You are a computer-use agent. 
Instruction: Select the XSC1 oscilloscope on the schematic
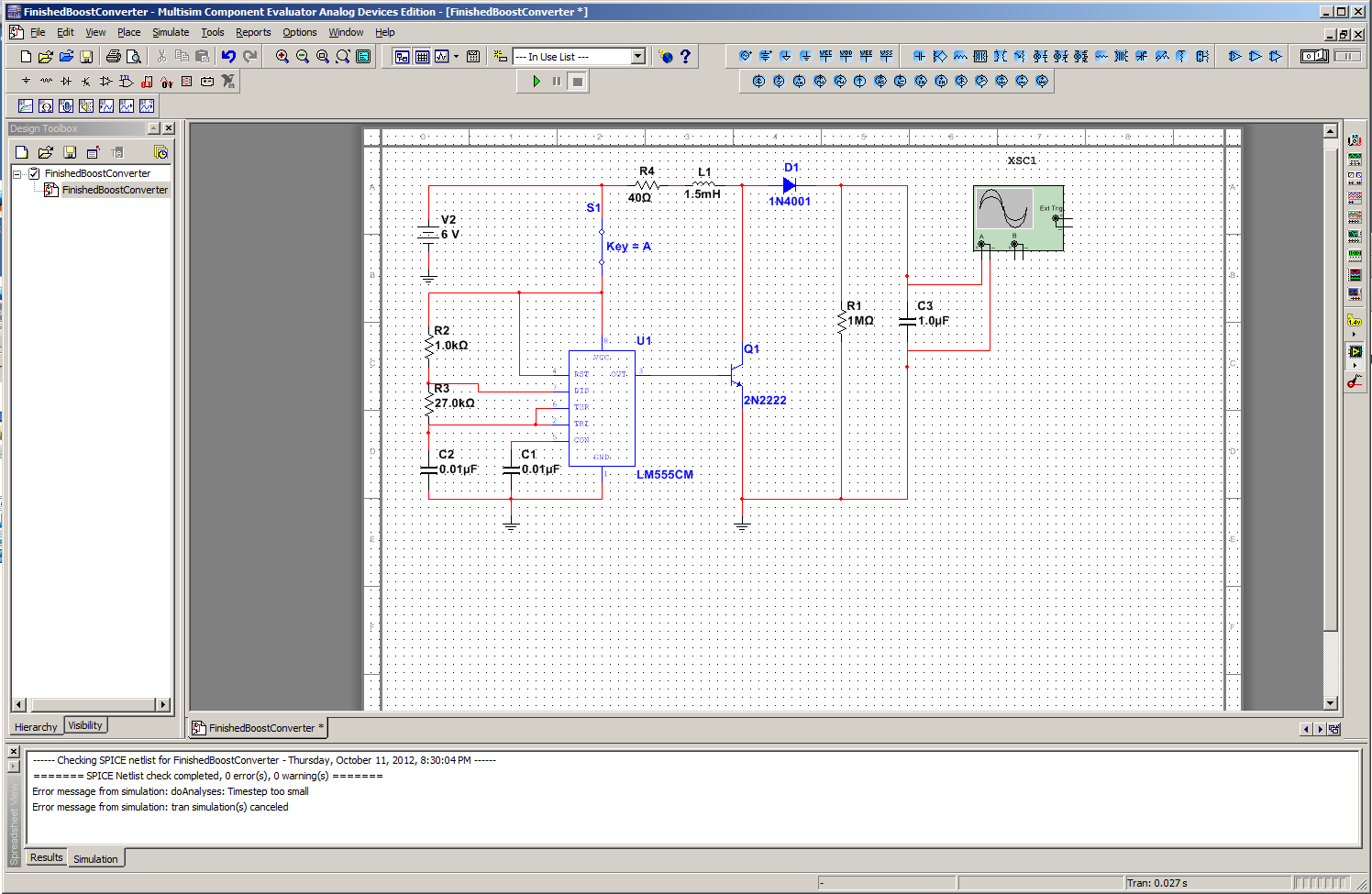click(1019, 217)
